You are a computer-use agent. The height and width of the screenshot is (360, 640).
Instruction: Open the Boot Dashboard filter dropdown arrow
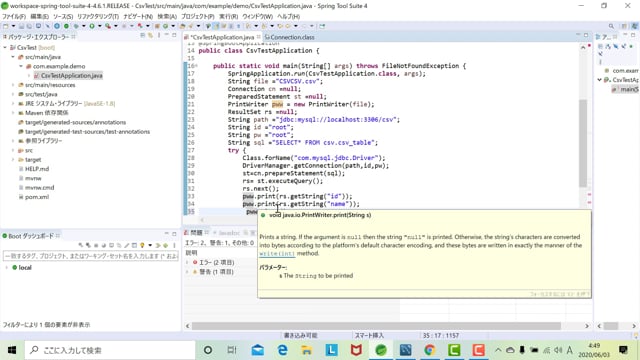tap(150, 245)
